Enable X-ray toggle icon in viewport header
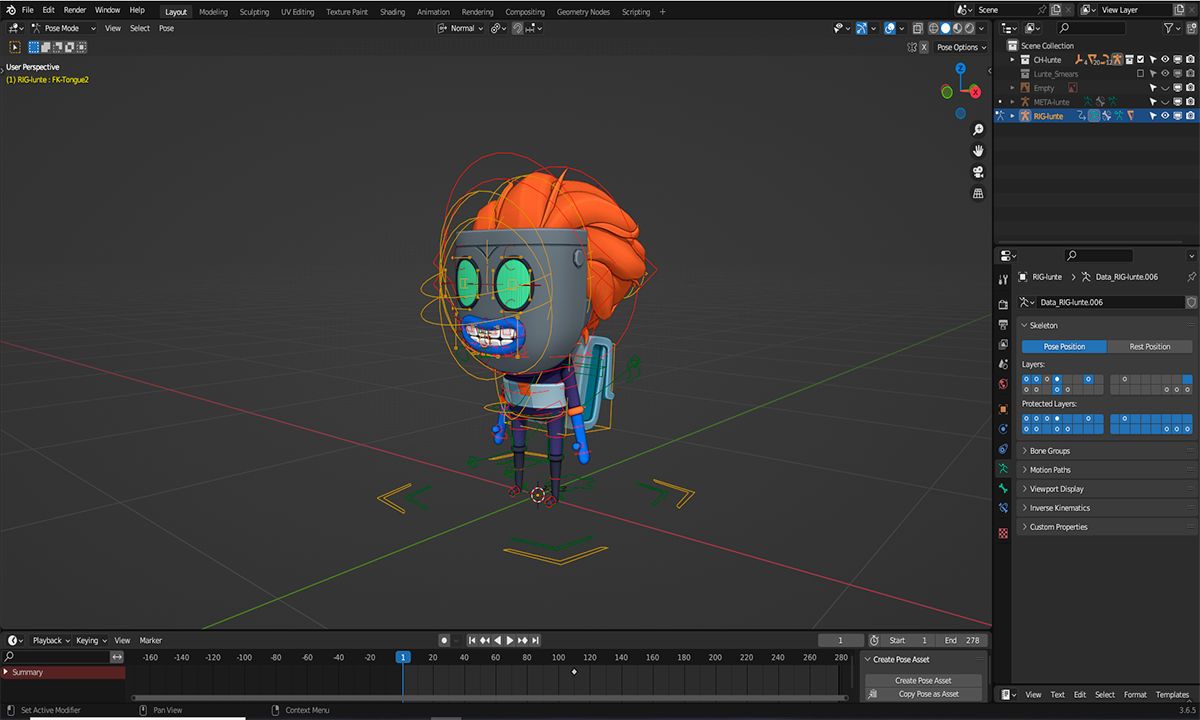This screenshot has height=720, width=1200. tap(917, 28)
